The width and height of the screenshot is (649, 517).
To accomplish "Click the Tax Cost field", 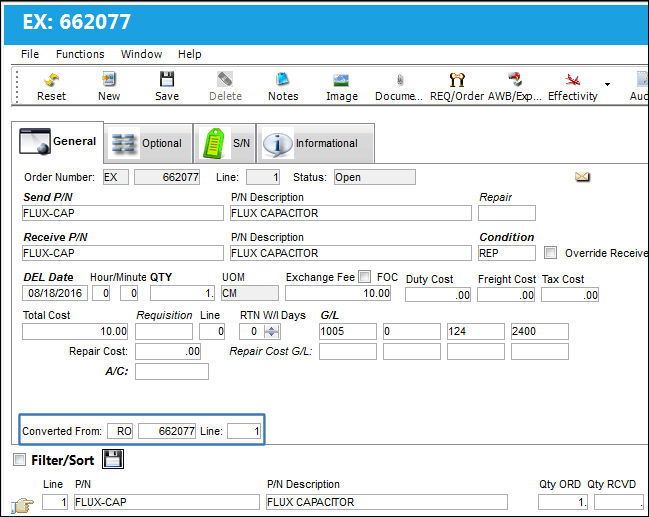I will [x=570, y=295].
